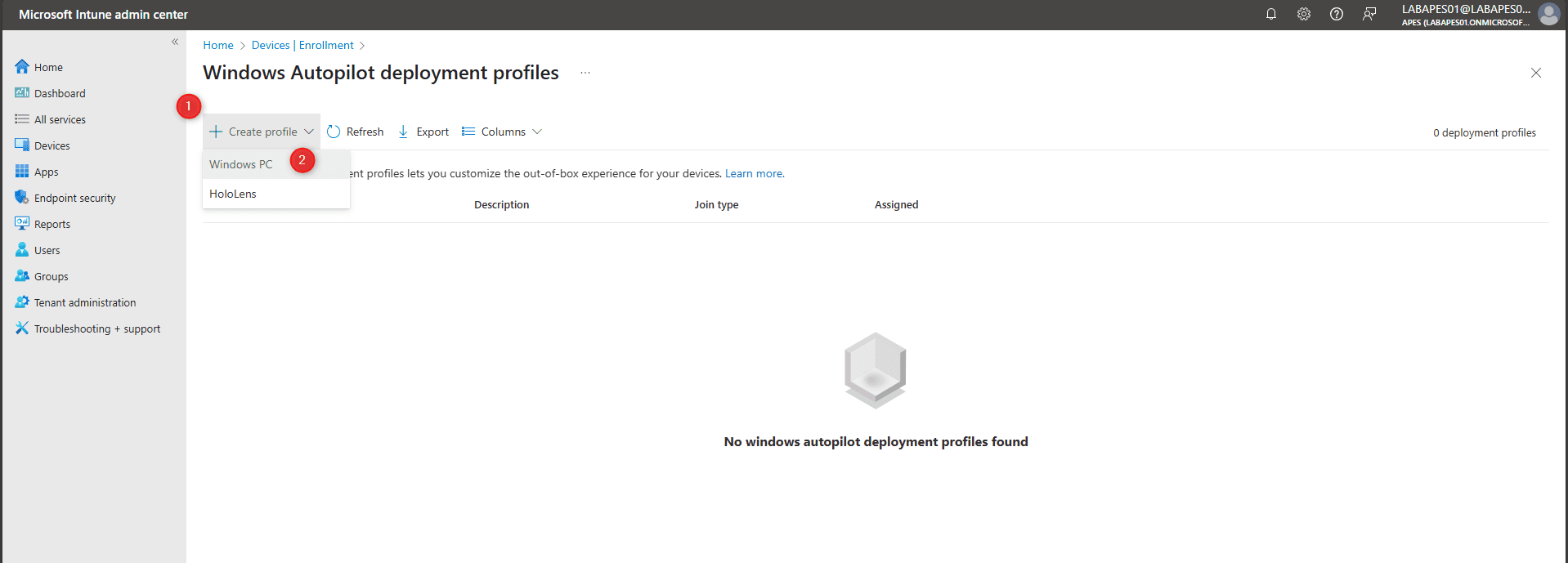Screen dimensions: 1568x563
Task: Open notifications bell icon
Action: 1271,14
